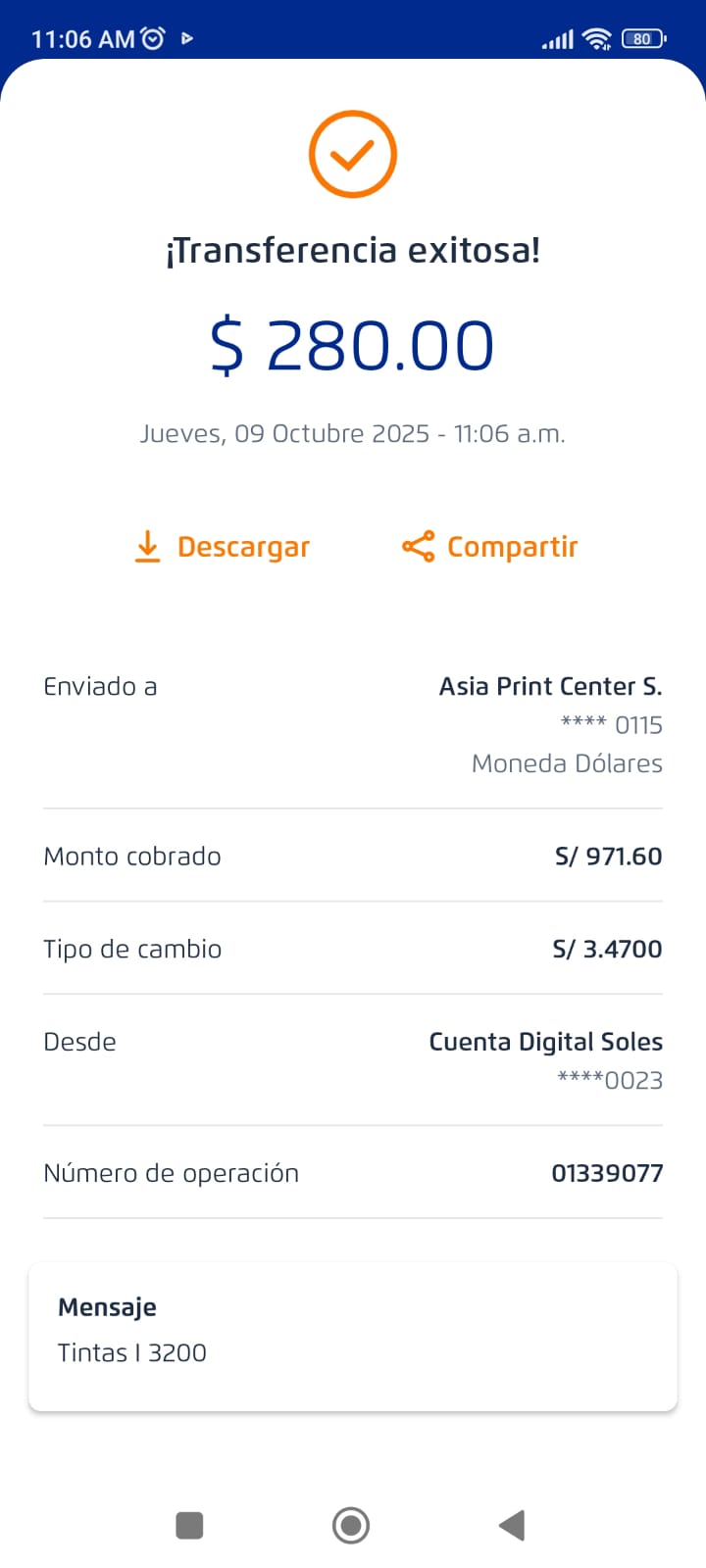Screen dimensions: 706x1568
Task: Click the Descargar link
Action: tap(243, 547)
